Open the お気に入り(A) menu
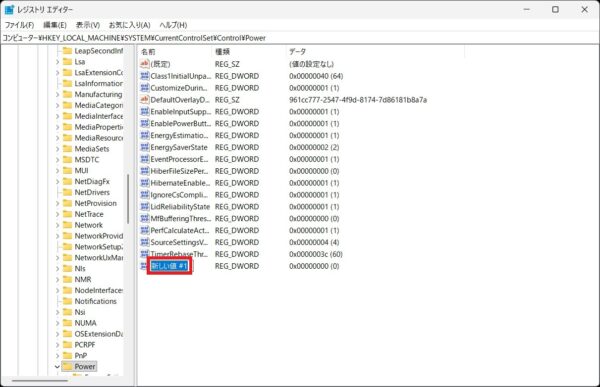Viewport: 600px width, 387px height. tap(129, 25)
